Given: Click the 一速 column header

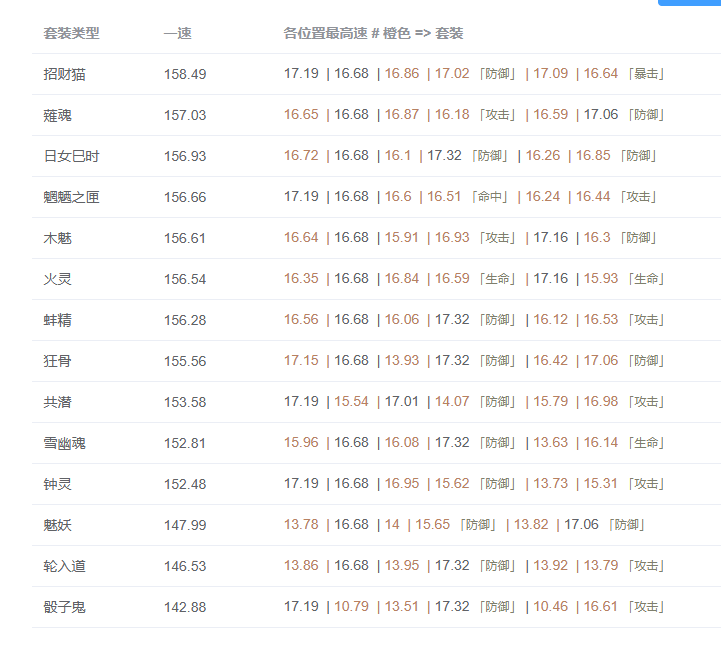Looking at the screenshot, I should click(x=177, y=33).
